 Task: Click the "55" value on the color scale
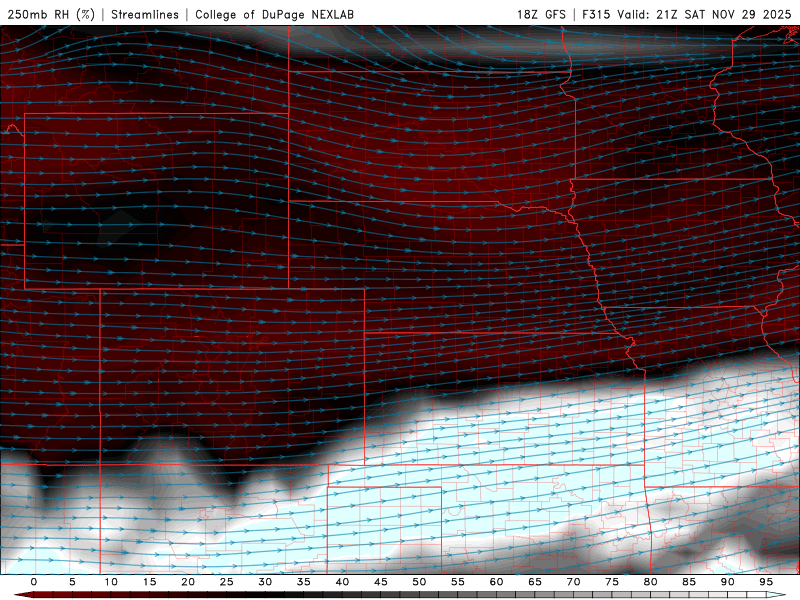point(457,582)
